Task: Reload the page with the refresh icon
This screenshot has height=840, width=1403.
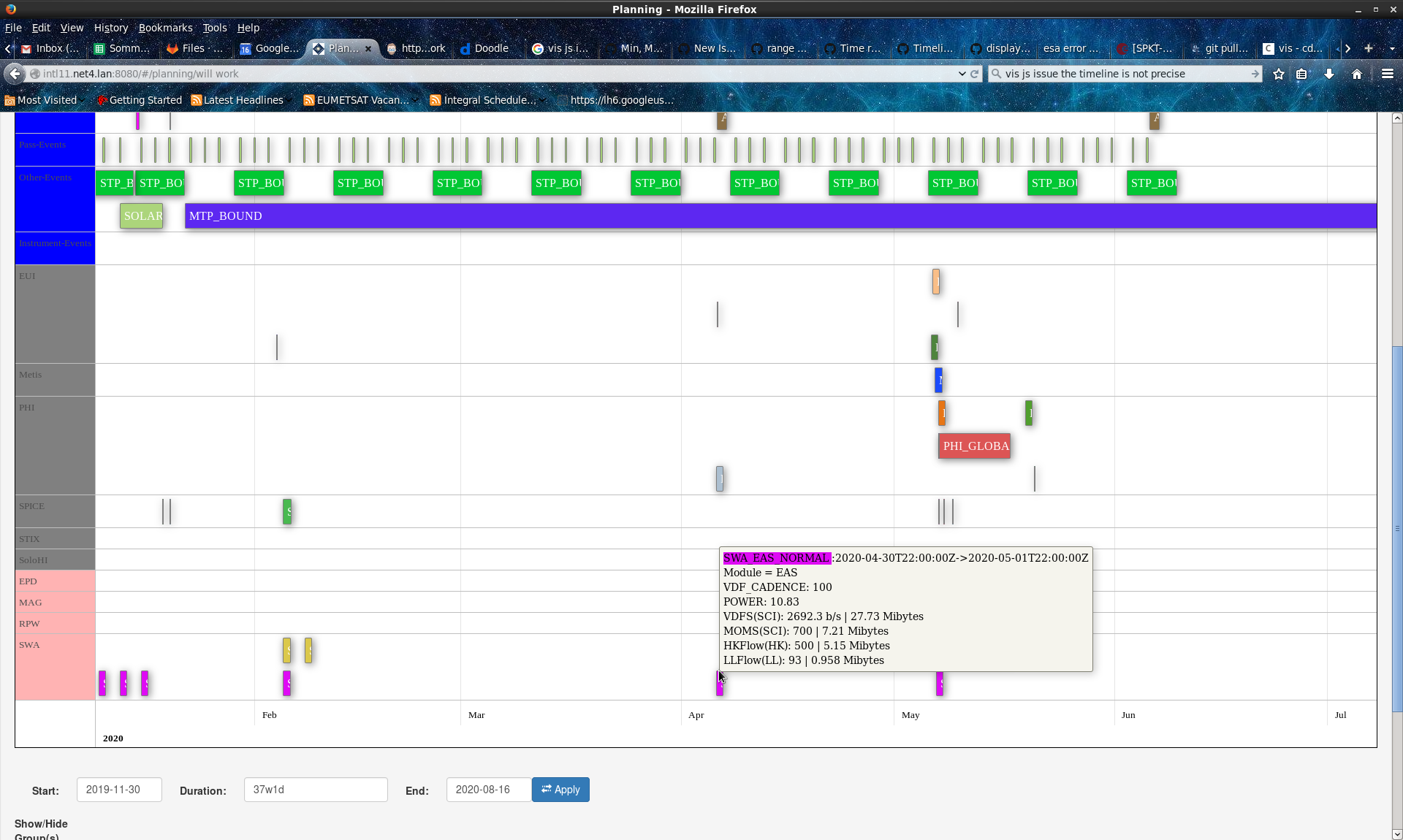Action: [x=974, y=74]
